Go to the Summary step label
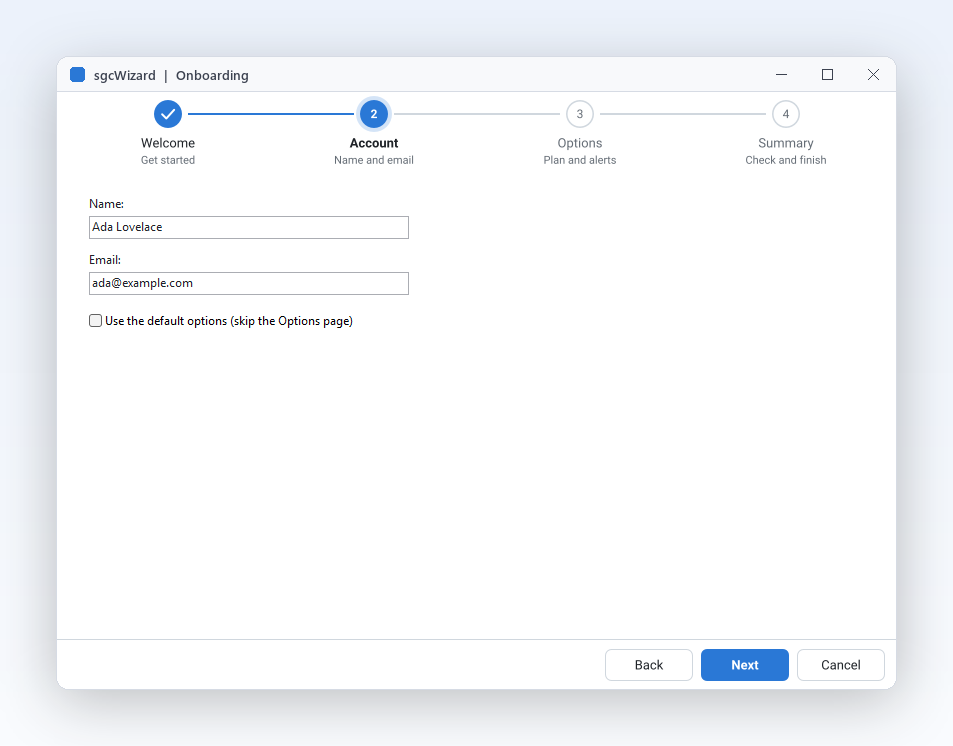 [x=786, y=143]
